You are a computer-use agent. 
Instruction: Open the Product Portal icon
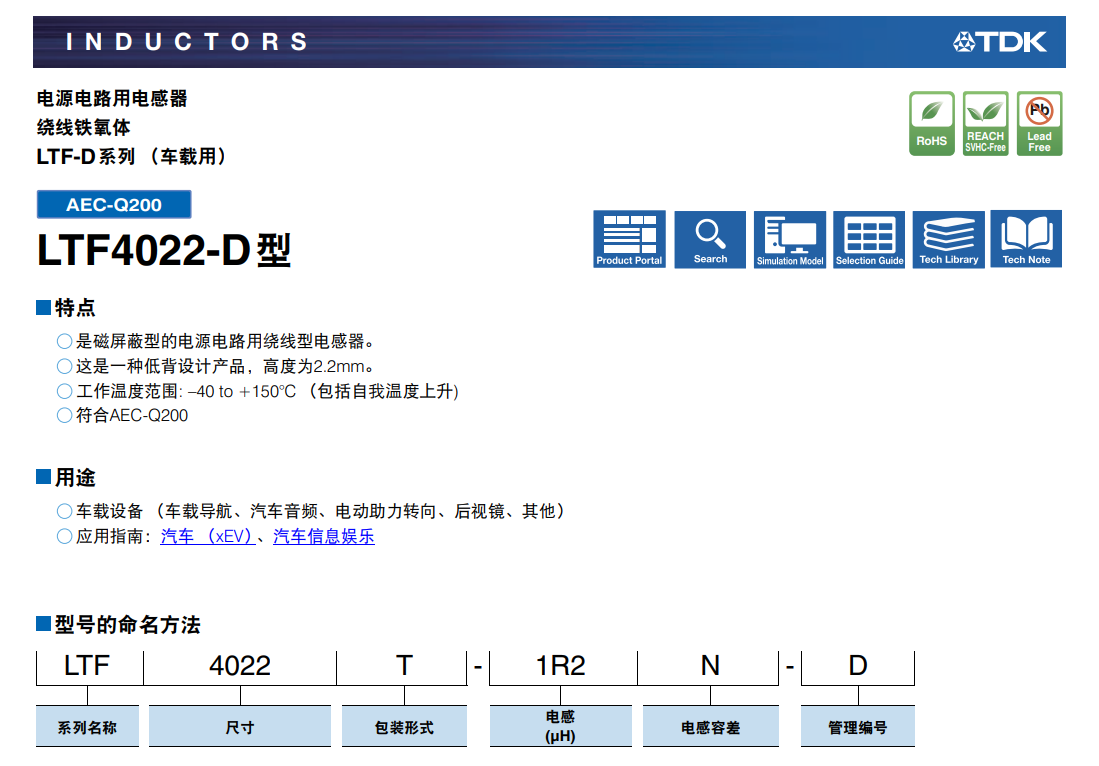629,239
